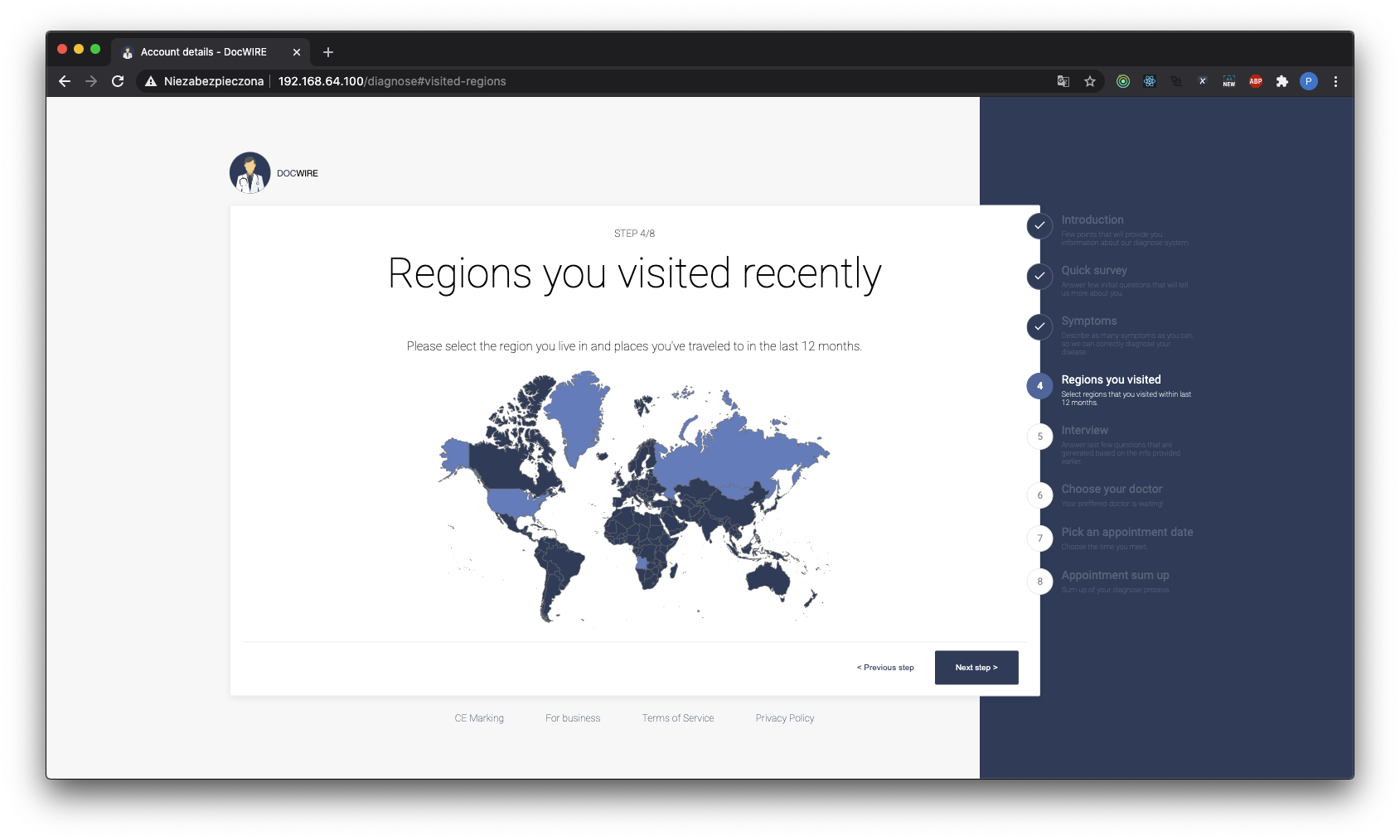1400x840 pixels.
Task: Select the Appointment sum up step label
Action: (1115, 575)
